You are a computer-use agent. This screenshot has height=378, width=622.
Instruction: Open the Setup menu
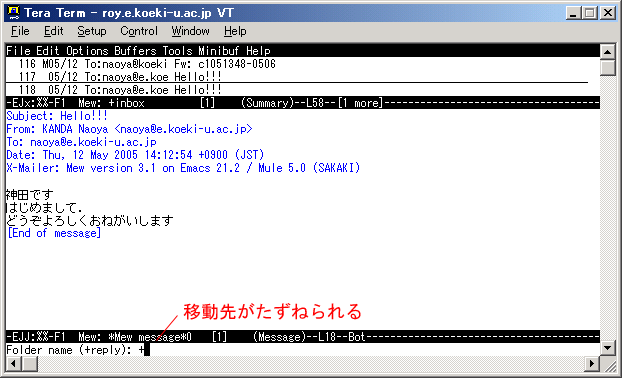coord(92,31)
